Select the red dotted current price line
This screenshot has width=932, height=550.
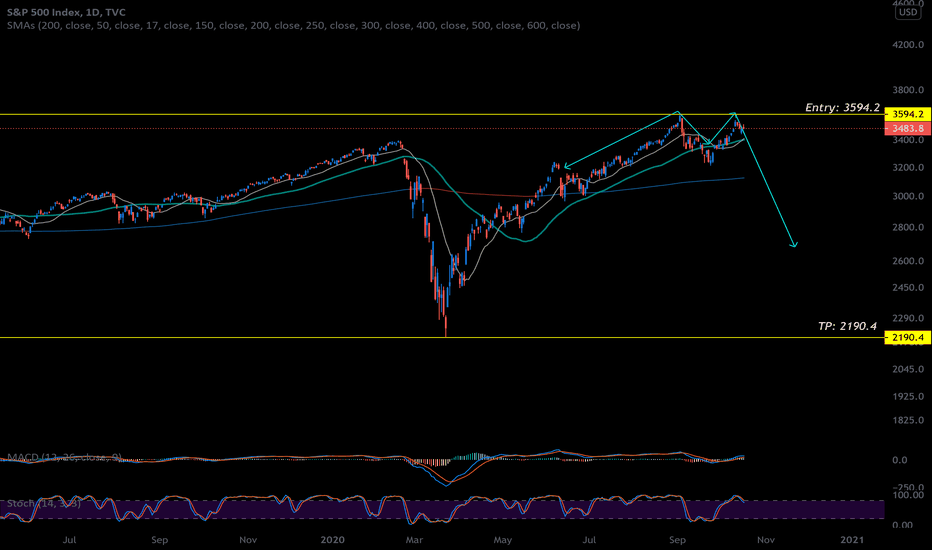coord(442,128)
